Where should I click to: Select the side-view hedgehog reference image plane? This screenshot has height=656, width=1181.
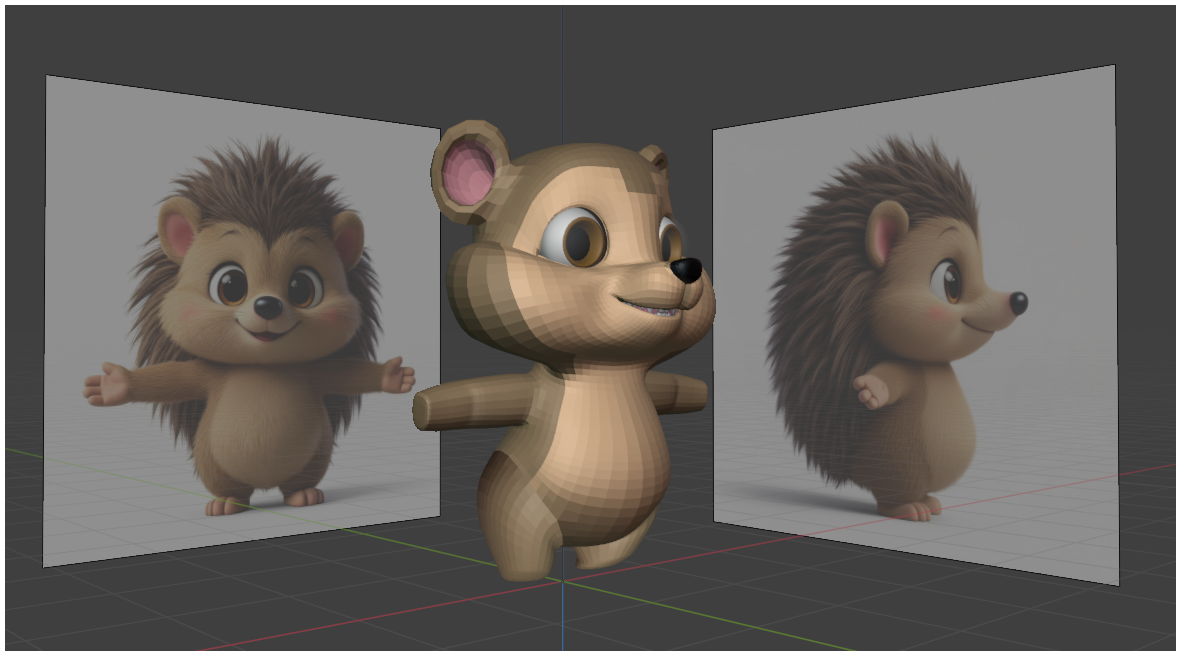click(915, 324)
